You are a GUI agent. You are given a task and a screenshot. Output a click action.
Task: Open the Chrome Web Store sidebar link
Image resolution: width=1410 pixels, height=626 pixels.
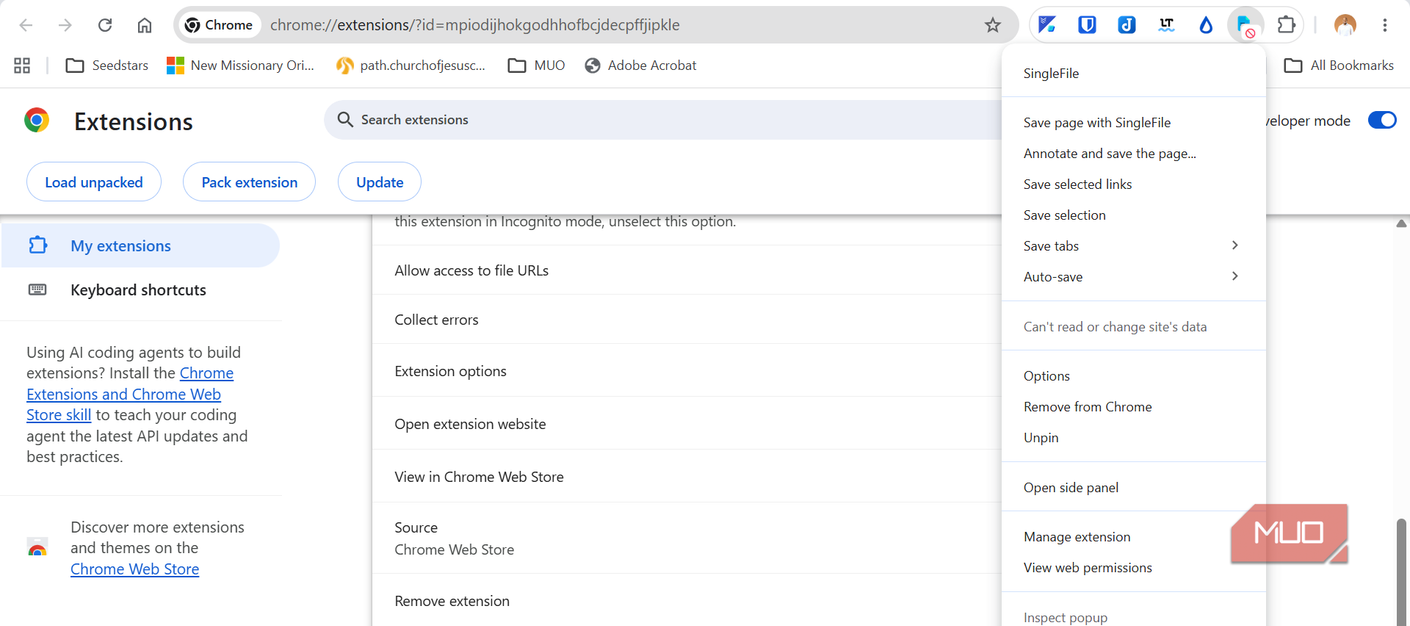135,569
